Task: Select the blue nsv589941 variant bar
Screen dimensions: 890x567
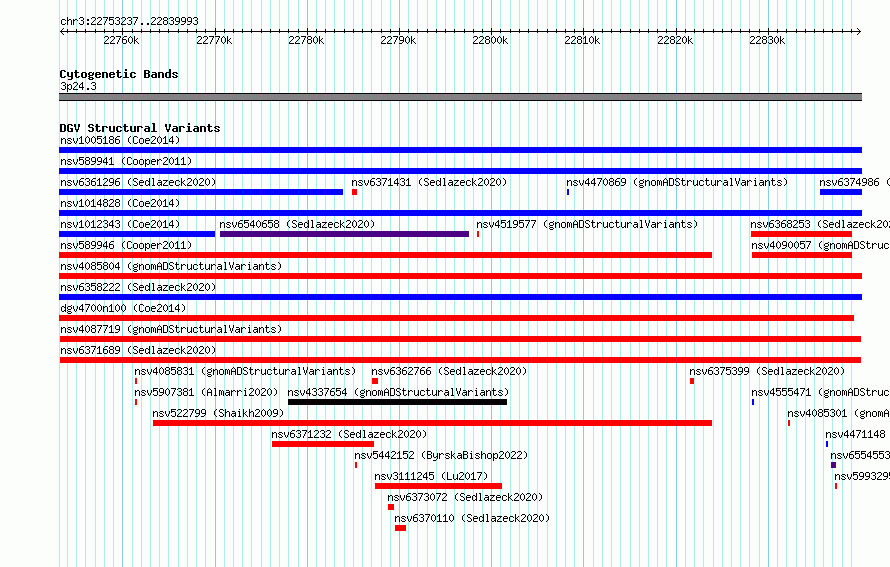Action: [x=460, y=171]
